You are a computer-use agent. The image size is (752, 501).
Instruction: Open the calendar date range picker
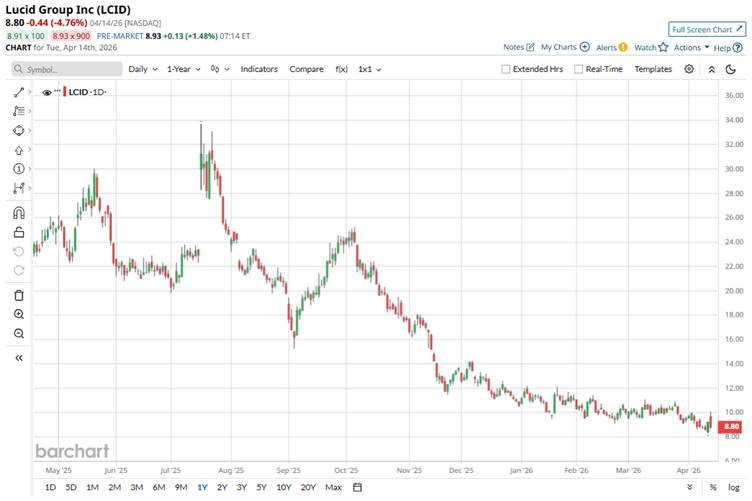point(357,487)
